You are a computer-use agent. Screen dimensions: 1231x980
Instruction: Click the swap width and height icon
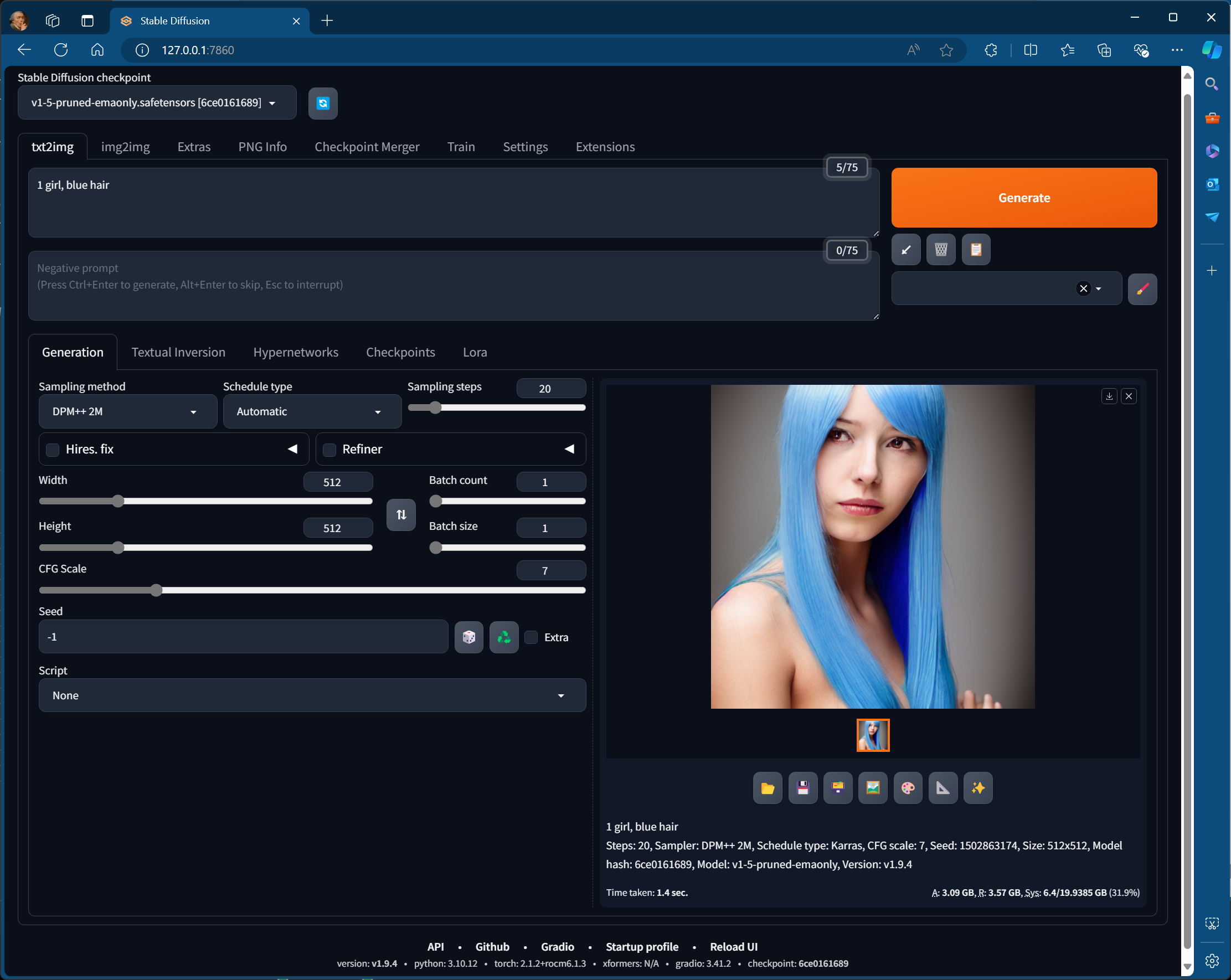point(401,514)
